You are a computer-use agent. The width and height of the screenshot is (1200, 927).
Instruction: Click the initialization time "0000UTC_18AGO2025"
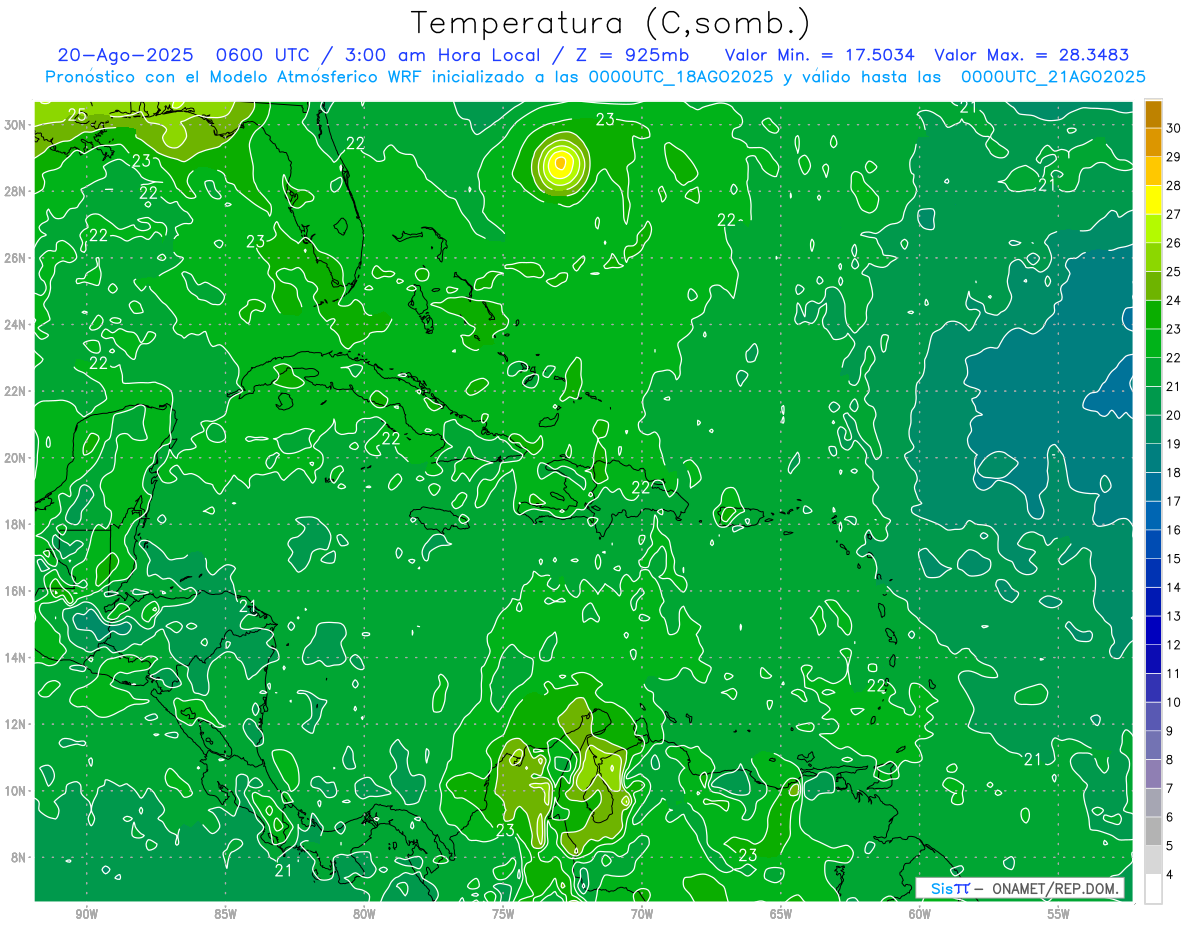[x=683, y=77]
